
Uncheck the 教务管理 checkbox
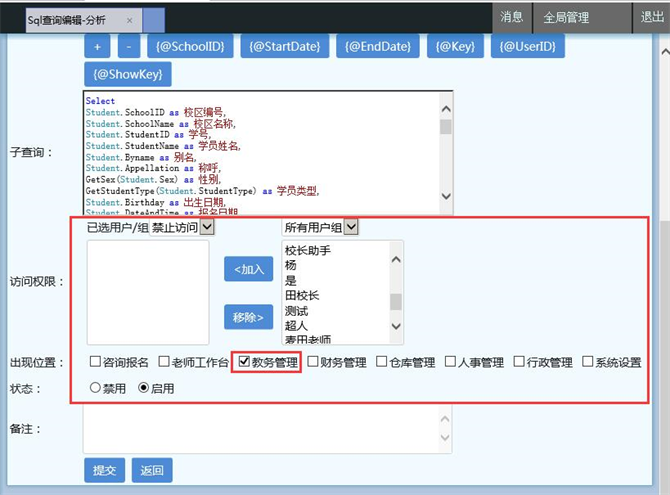pos(244,362)
